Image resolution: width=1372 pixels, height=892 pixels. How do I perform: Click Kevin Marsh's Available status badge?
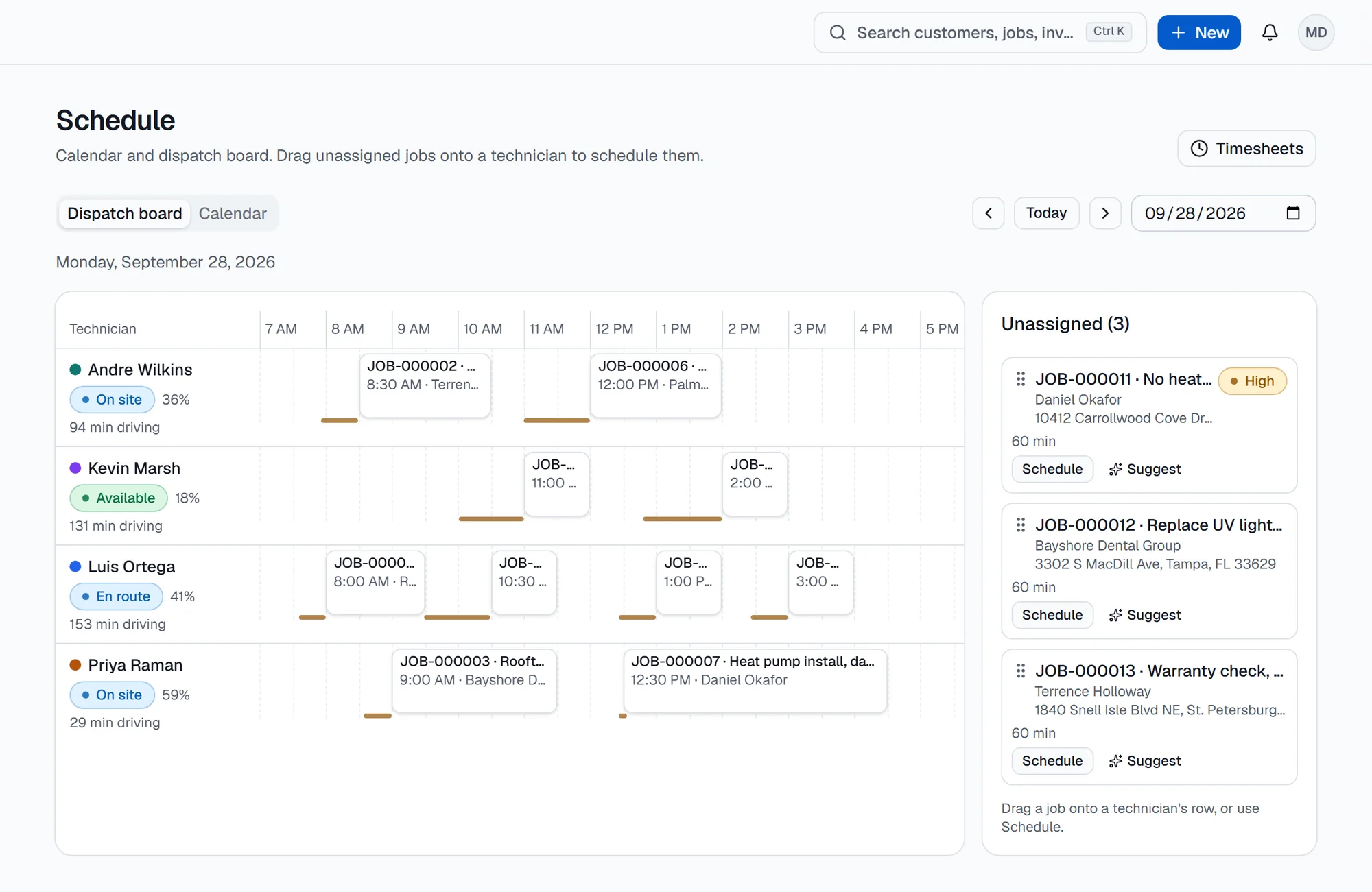tap(118, 498)
